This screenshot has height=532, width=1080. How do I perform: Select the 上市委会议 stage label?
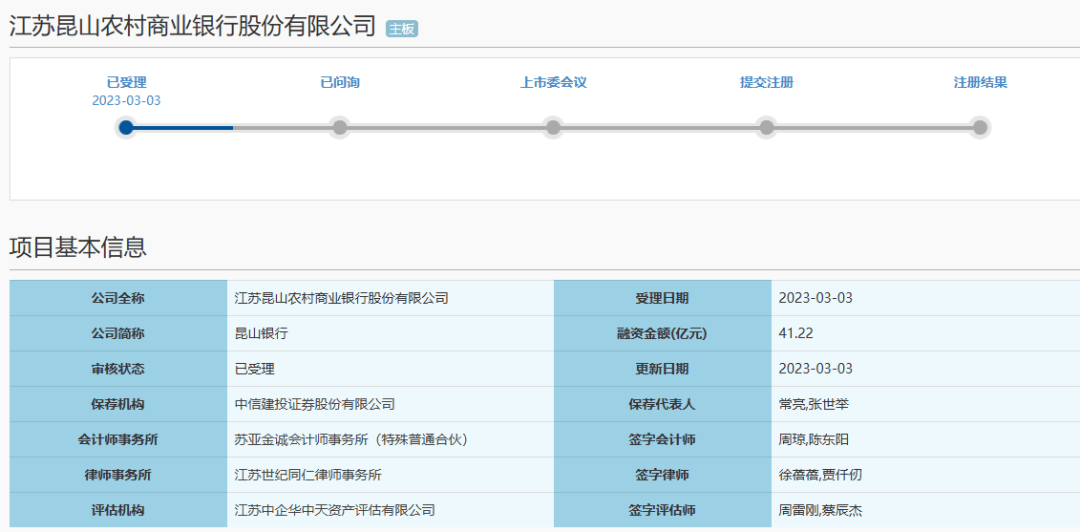click(553, 83)
